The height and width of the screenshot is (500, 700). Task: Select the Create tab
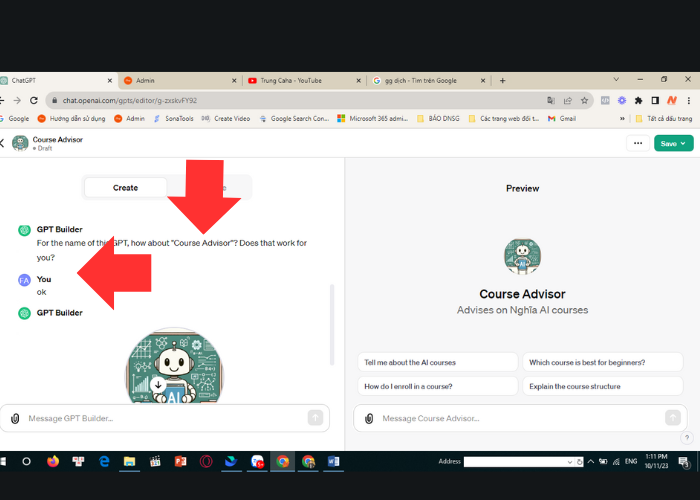click(x=126, y=187)
